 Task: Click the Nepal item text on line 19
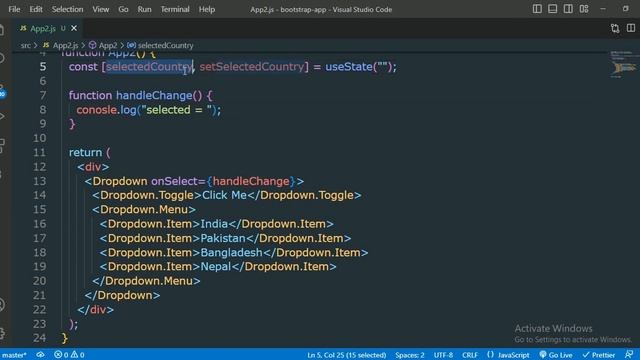point(216,267)
